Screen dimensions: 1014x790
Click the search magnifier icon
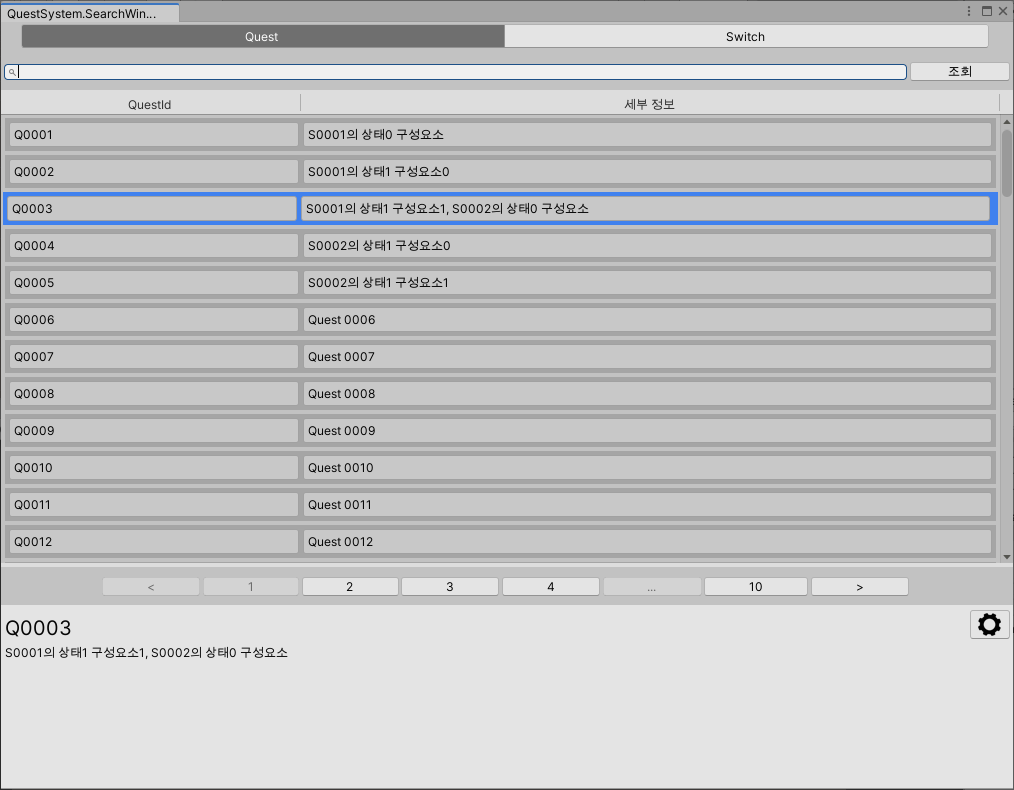click(12, 72)
